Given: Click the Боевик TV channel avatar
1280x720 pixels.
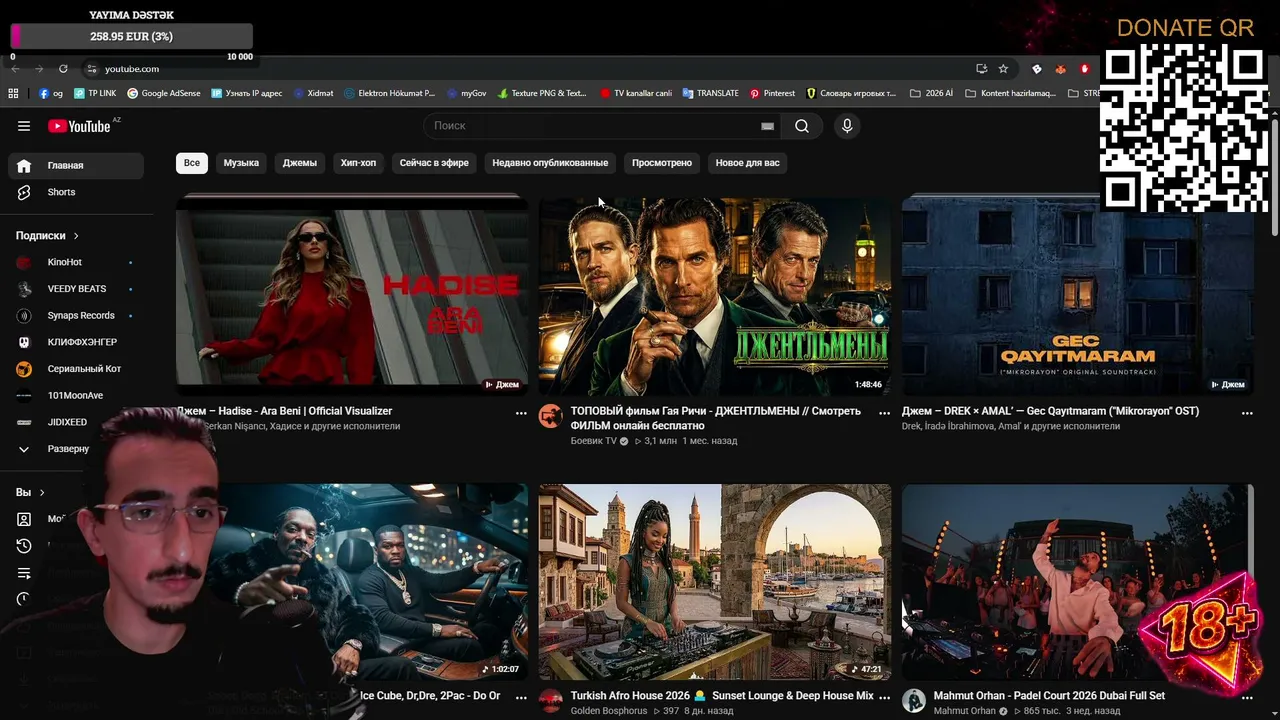Looking at the screenshot, I should click(551, 416).
